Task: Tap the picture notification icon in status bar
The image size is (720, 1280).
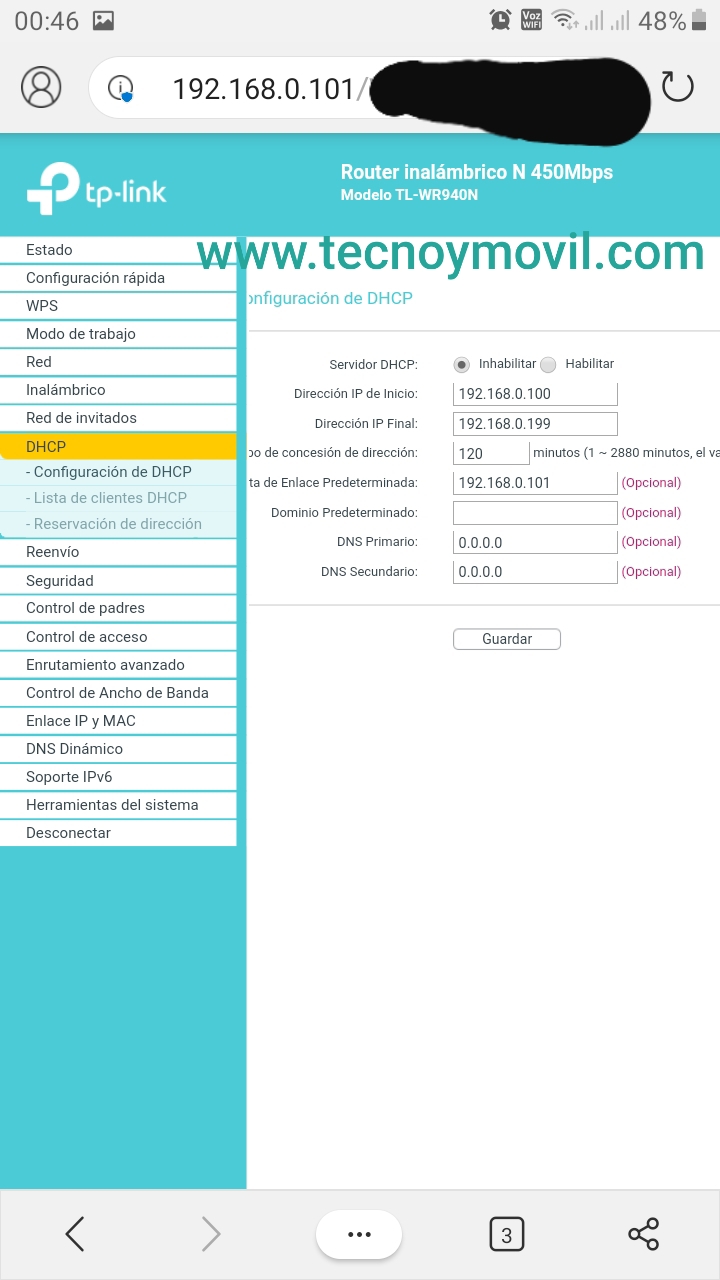Action: tap(103, 20)
